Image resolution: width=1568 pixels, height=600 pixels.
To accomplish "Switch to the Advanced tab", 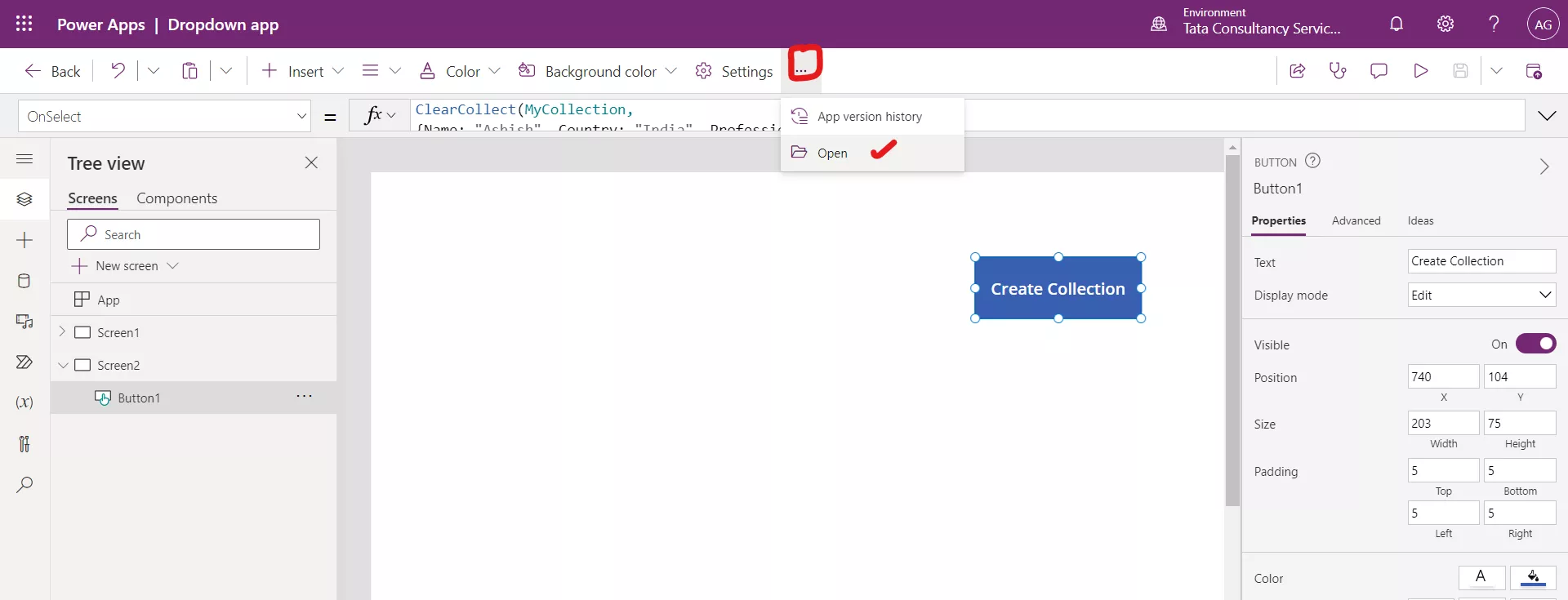I will tap(1356, 220).
